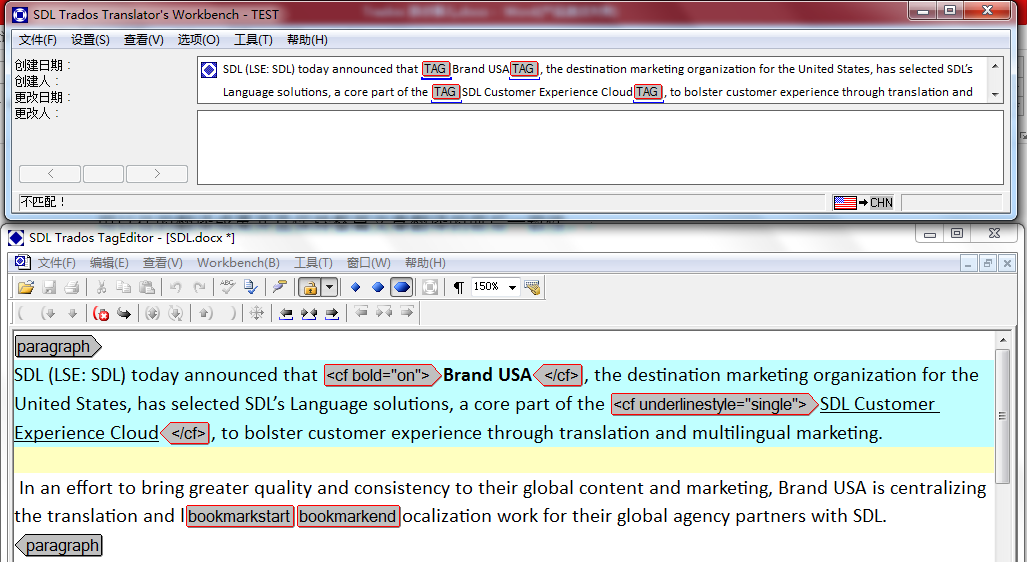
Task: Click the bookmarkstart tag
Action: click(x=240, y=516)
